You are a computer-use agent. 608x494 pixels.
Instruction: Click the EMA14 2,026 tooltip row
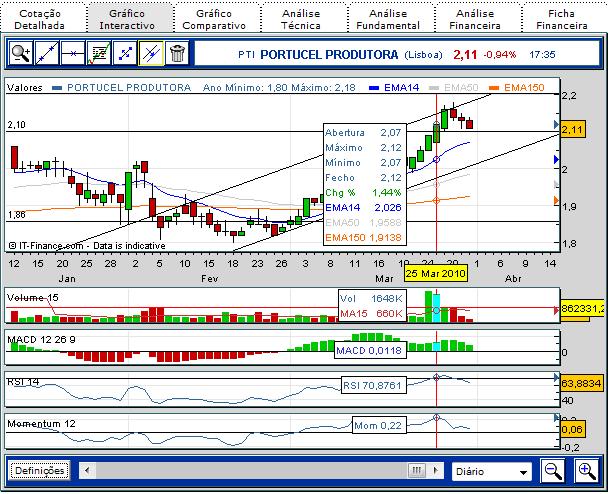click(364, 208)
